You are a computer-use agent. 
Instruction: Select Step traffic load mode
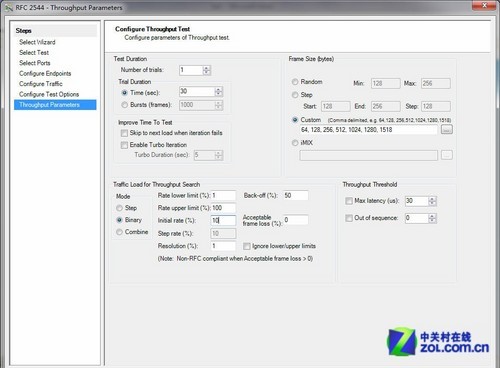pos(119,208)
